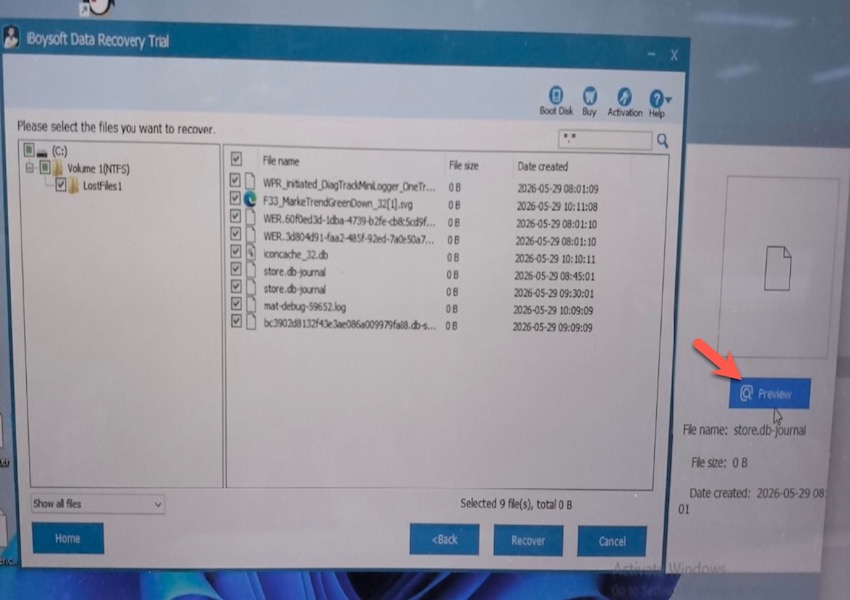
Task: Toggle the Volume 1(NTFS) checkbox
Action: [x=45, y=167]
